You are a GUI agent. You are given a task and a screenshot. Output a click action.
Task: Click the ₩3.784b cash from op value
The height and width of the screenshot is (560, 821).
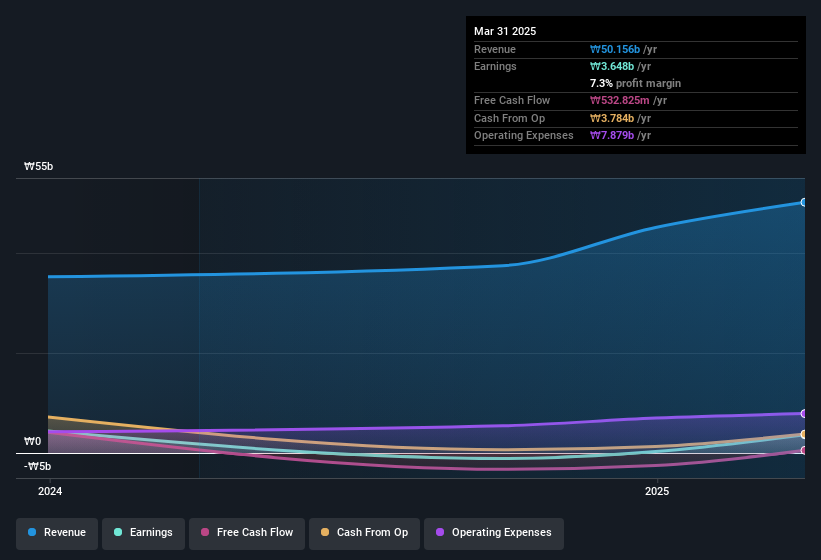pos(612,118)
